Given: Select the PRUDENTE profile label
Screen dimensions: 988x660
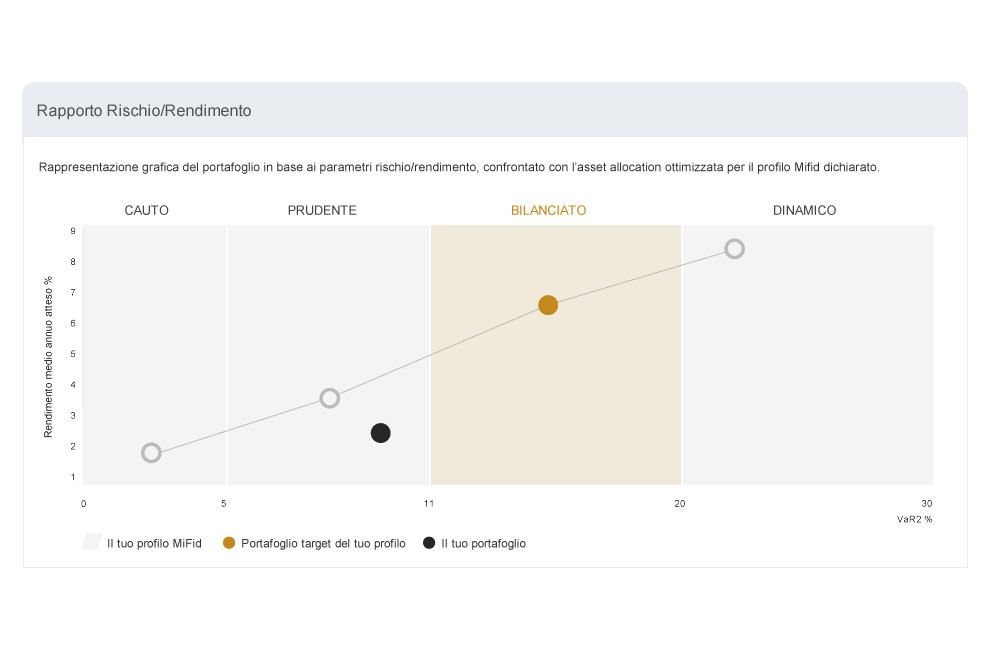Looking at the screenshot, I should coord(322,211).
